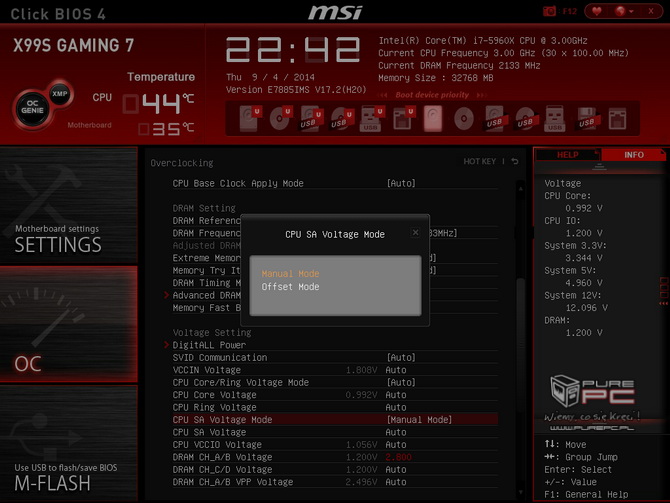Screen dimensions: 670x503
Task: Select the legacy CD/DVD boot device icon
Action: point(464,118)
